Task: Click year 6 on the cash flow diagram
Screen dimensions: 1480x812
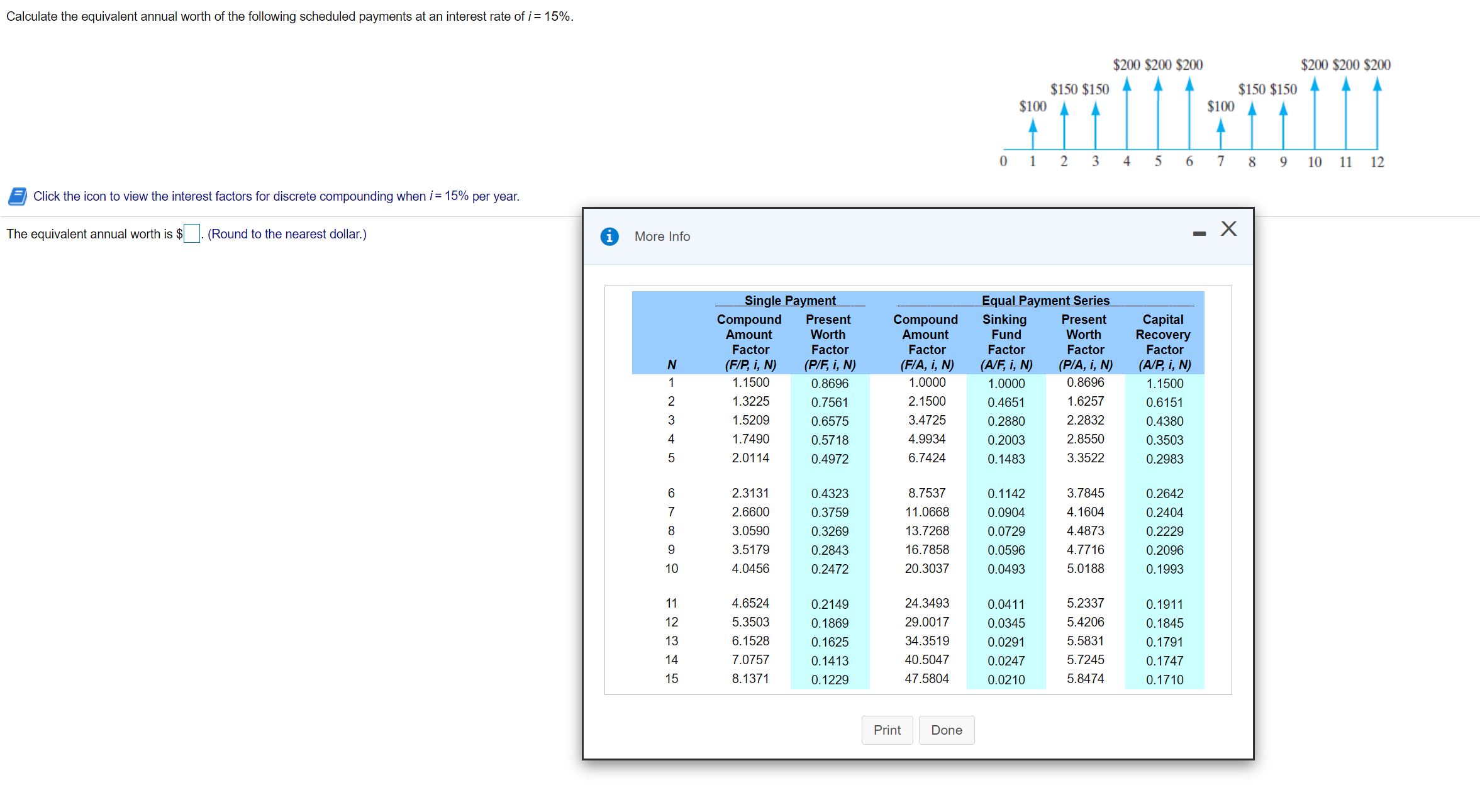Action: point(1189,162)
